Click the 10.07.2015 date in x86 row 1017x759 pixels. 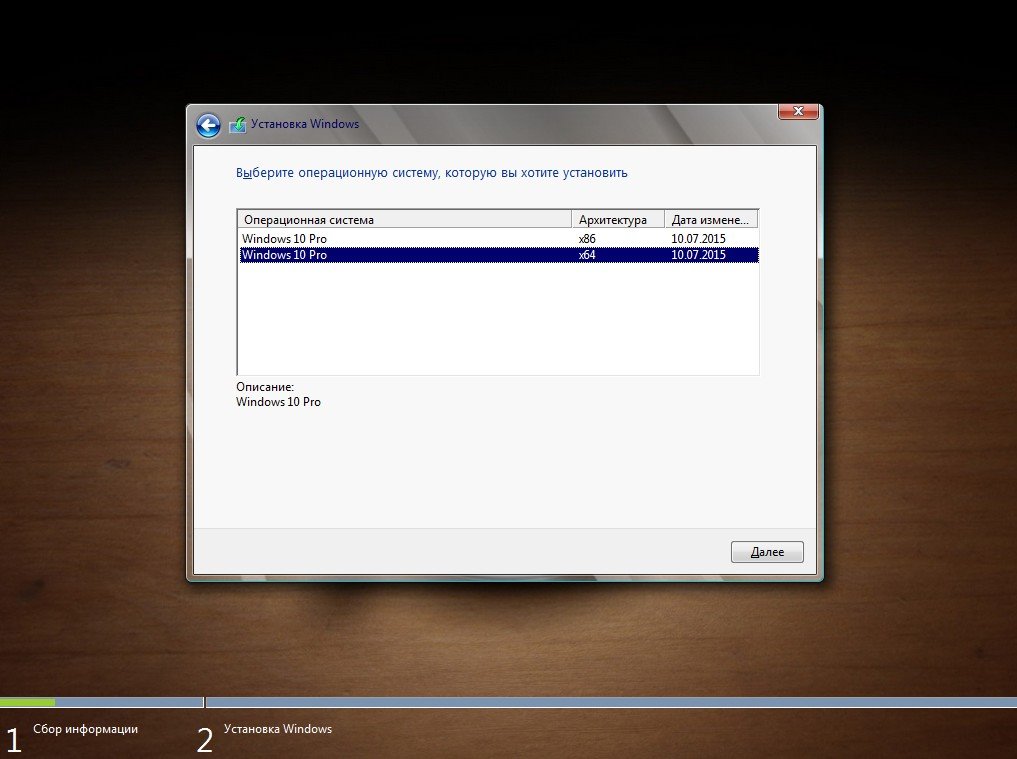point(698,239)
